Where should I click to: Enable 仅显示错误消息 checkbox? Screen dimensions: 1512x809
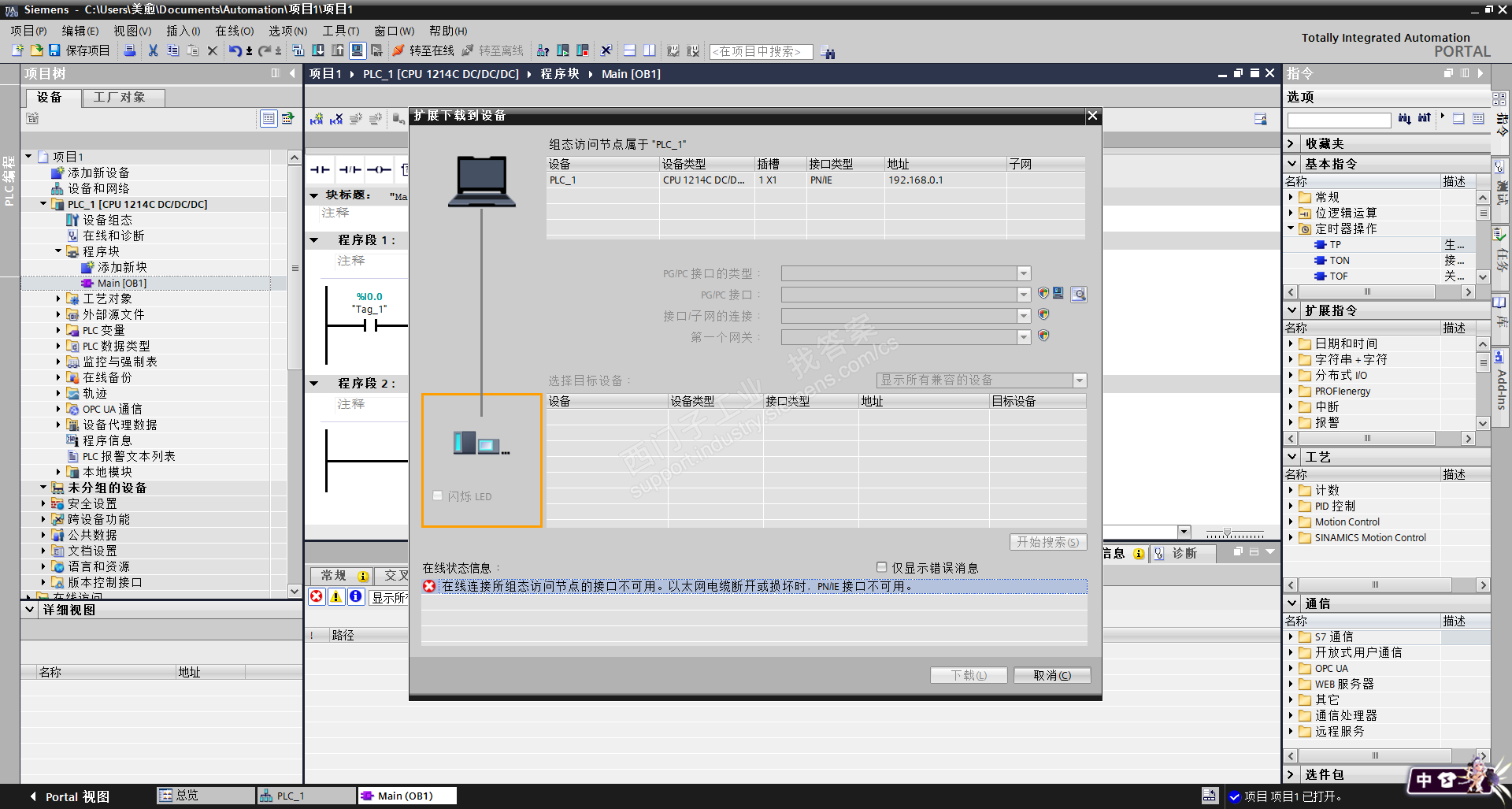click(882, 567)
